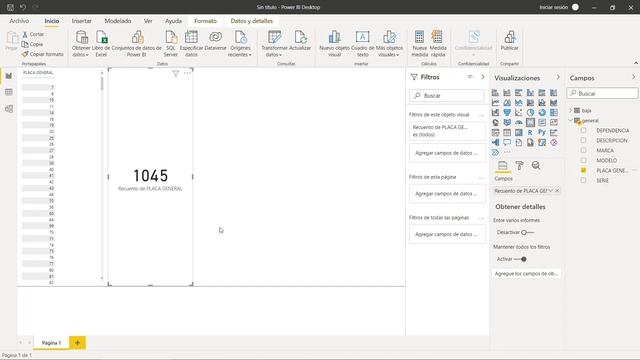Insert Nuevo objeto visual
The image size is (640, 360).
click(334, 43)
